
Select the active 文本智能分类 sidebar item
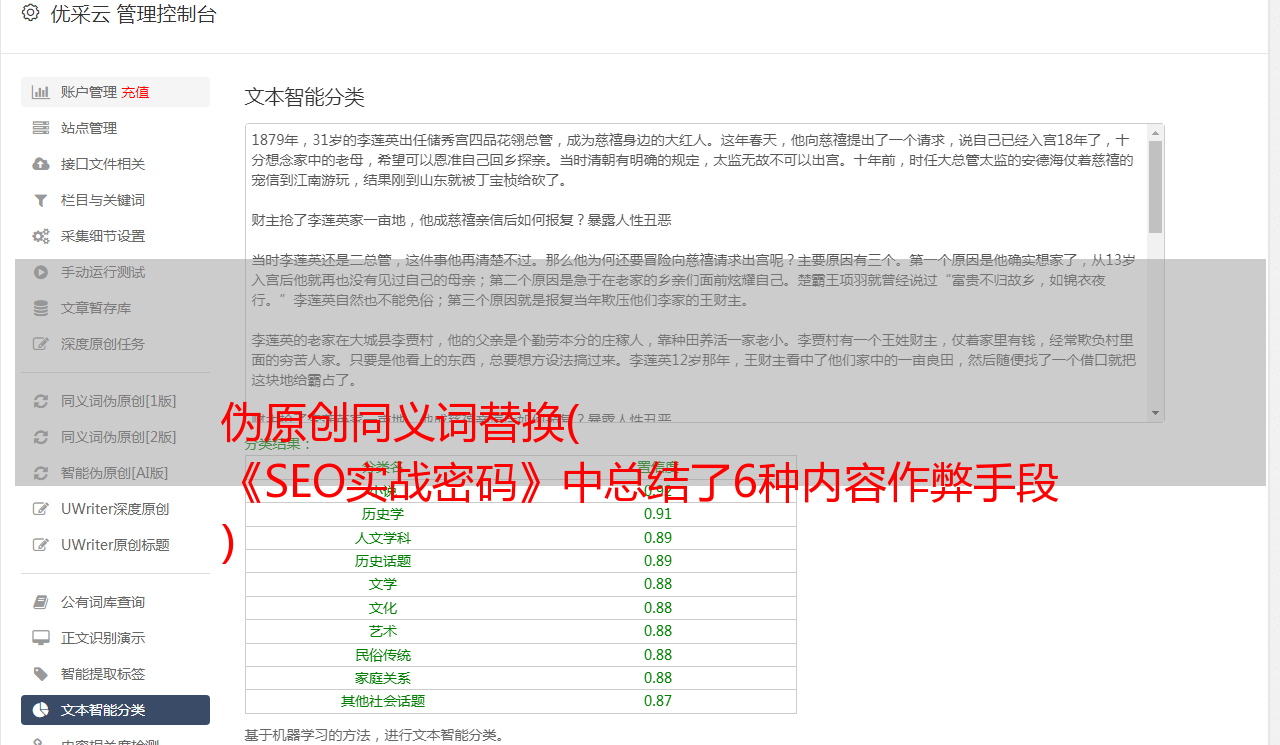pos(115,710)
